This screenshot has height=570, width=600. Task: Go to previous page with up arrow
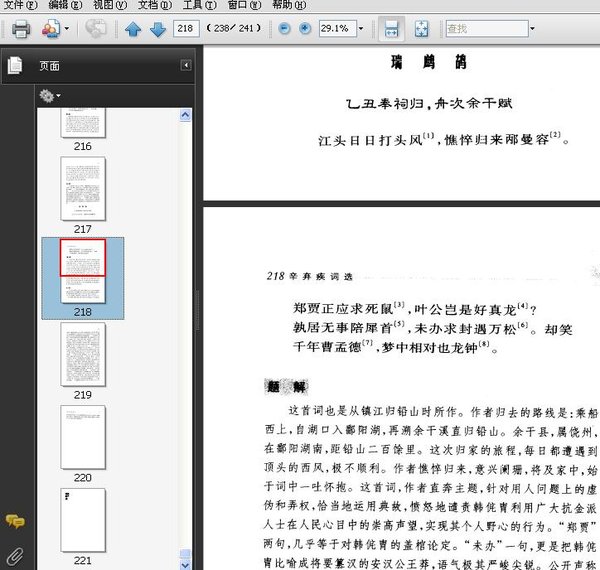tap(133, 29)
